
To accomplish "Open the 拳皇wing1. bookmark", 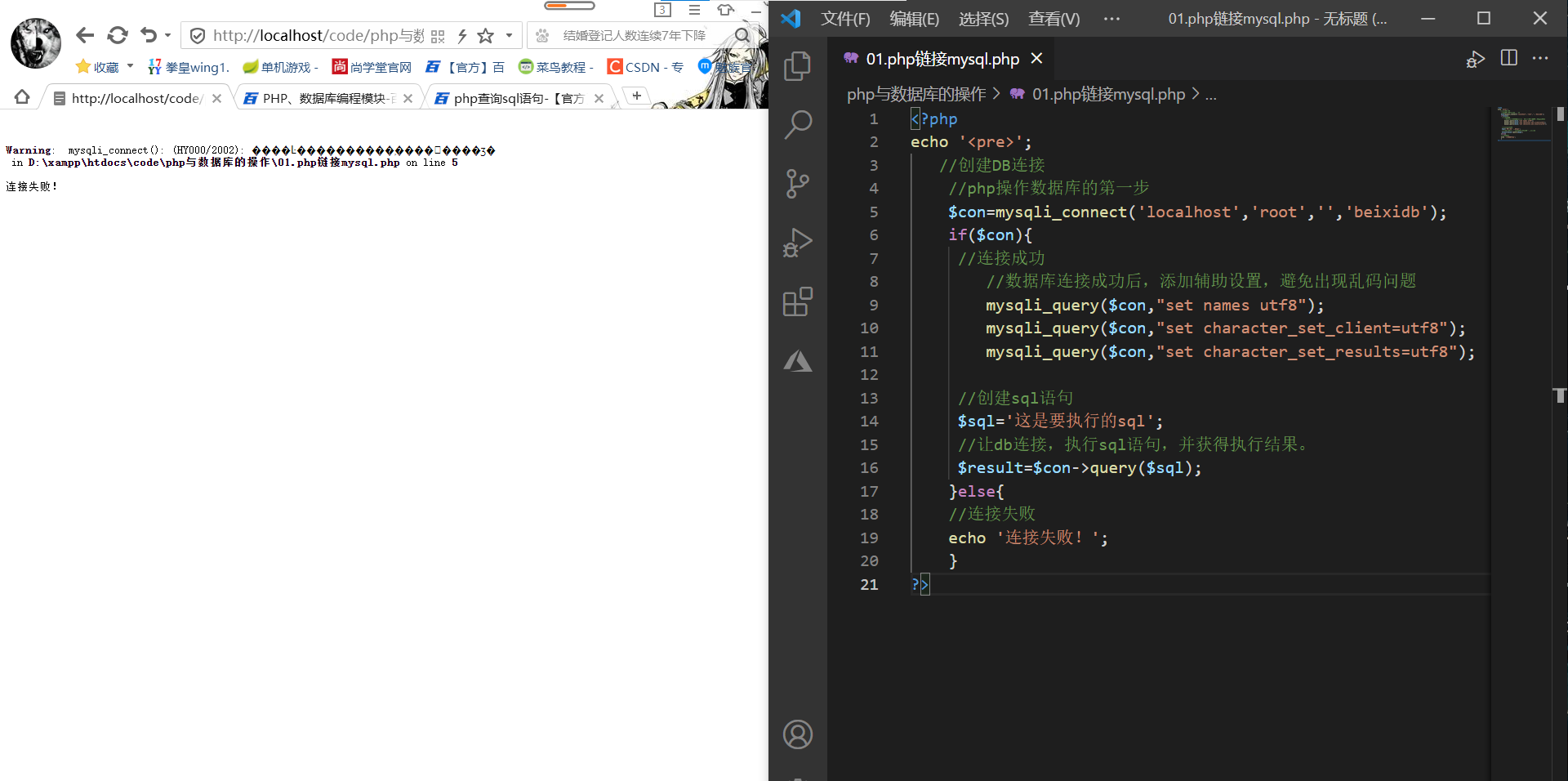I will pyautogui.click(x=189, y=67).
